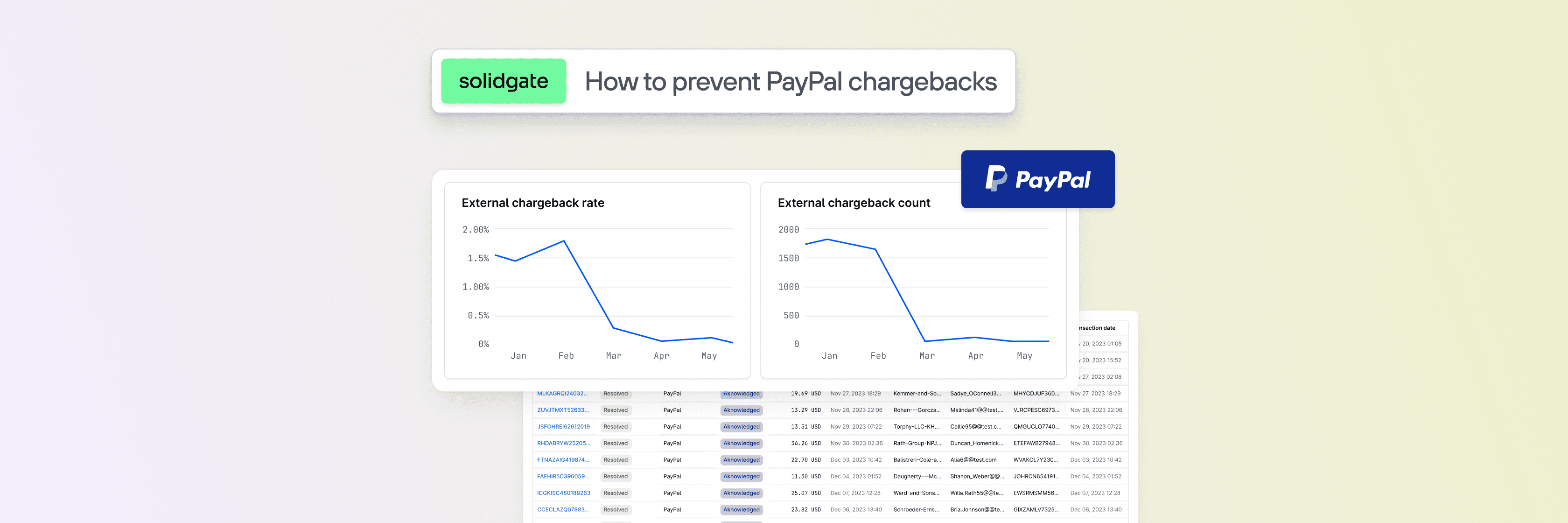Viewport: 1568px width, 523px height.
Task: Click Aknowledged badge in FAFHIR5C396059 row
Action: (x=742, y=477)
